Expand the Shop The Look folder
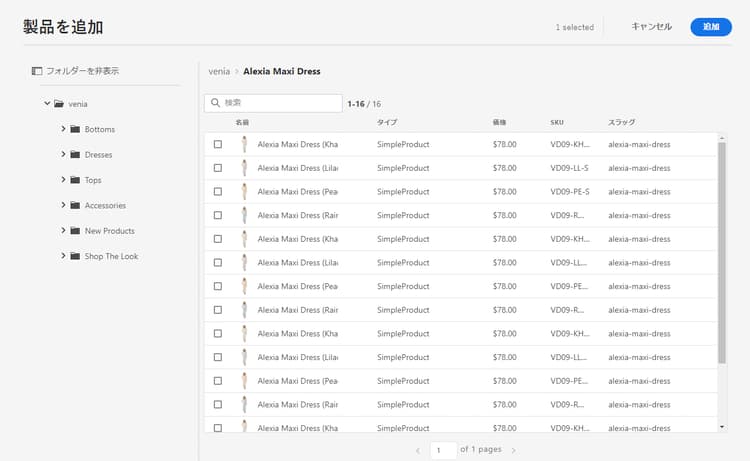 pyautogui.click(x=63, y=255)
